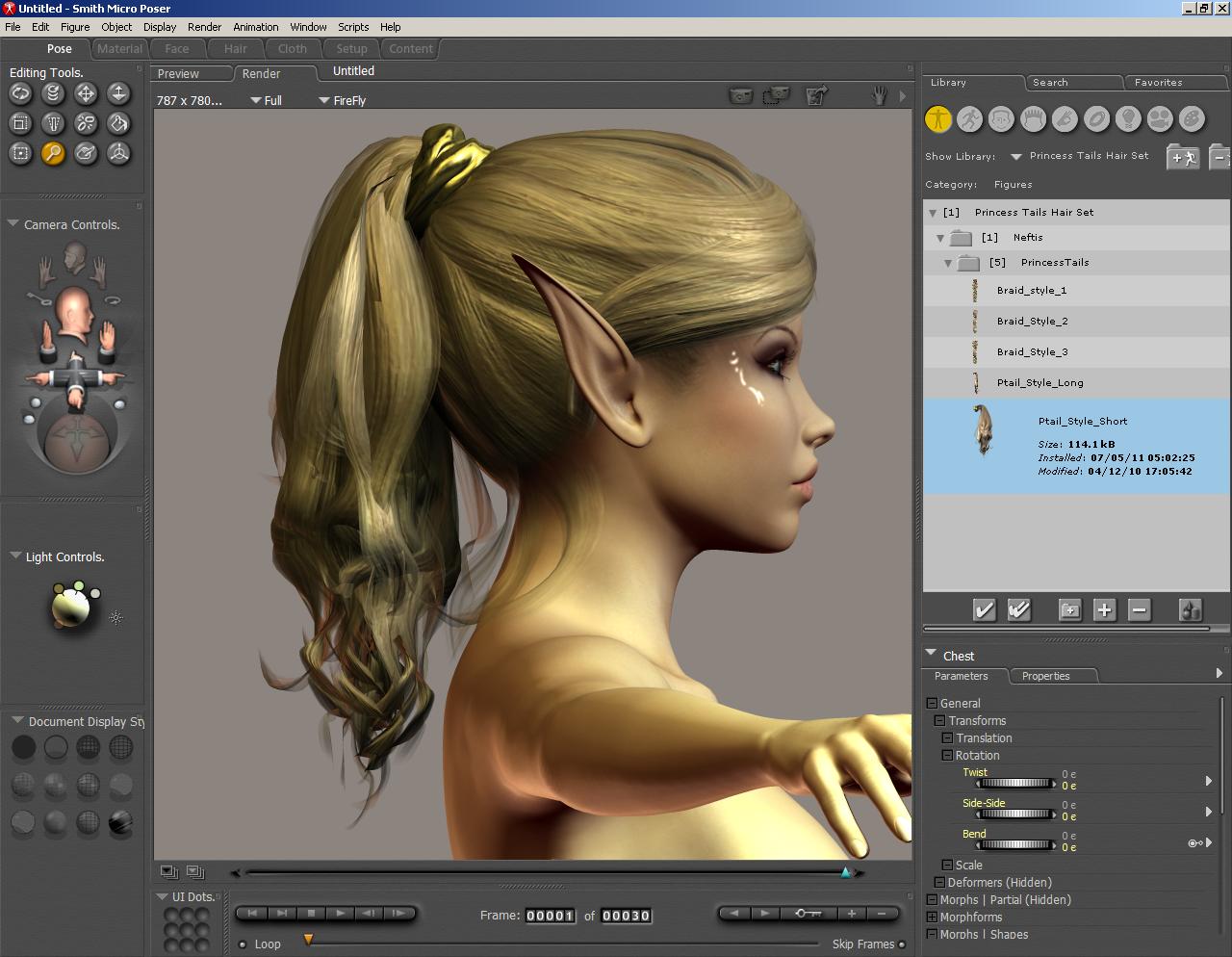
Task: Activate the magnifier tool
Action: point(53,153)
